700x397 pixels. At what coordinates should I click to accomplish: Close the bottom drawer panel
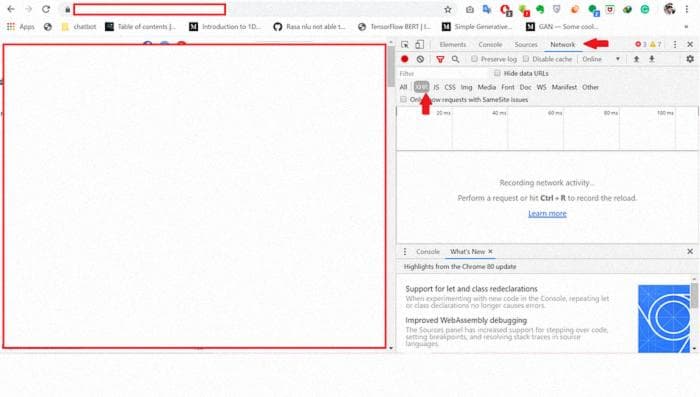point(690,251)
